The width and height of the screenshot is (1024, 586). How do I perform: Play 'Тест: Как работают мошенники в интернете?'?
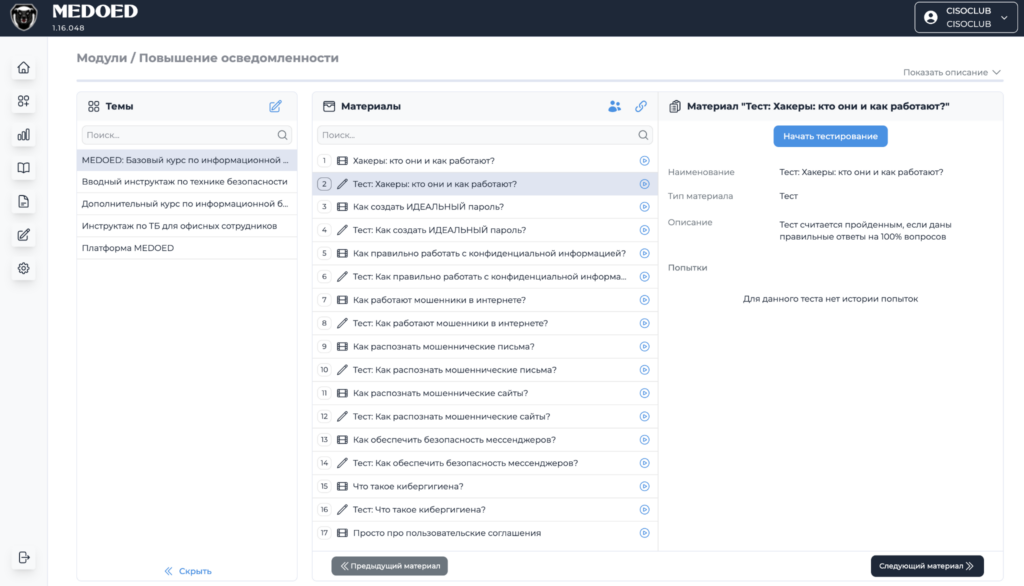pos(645,323)
